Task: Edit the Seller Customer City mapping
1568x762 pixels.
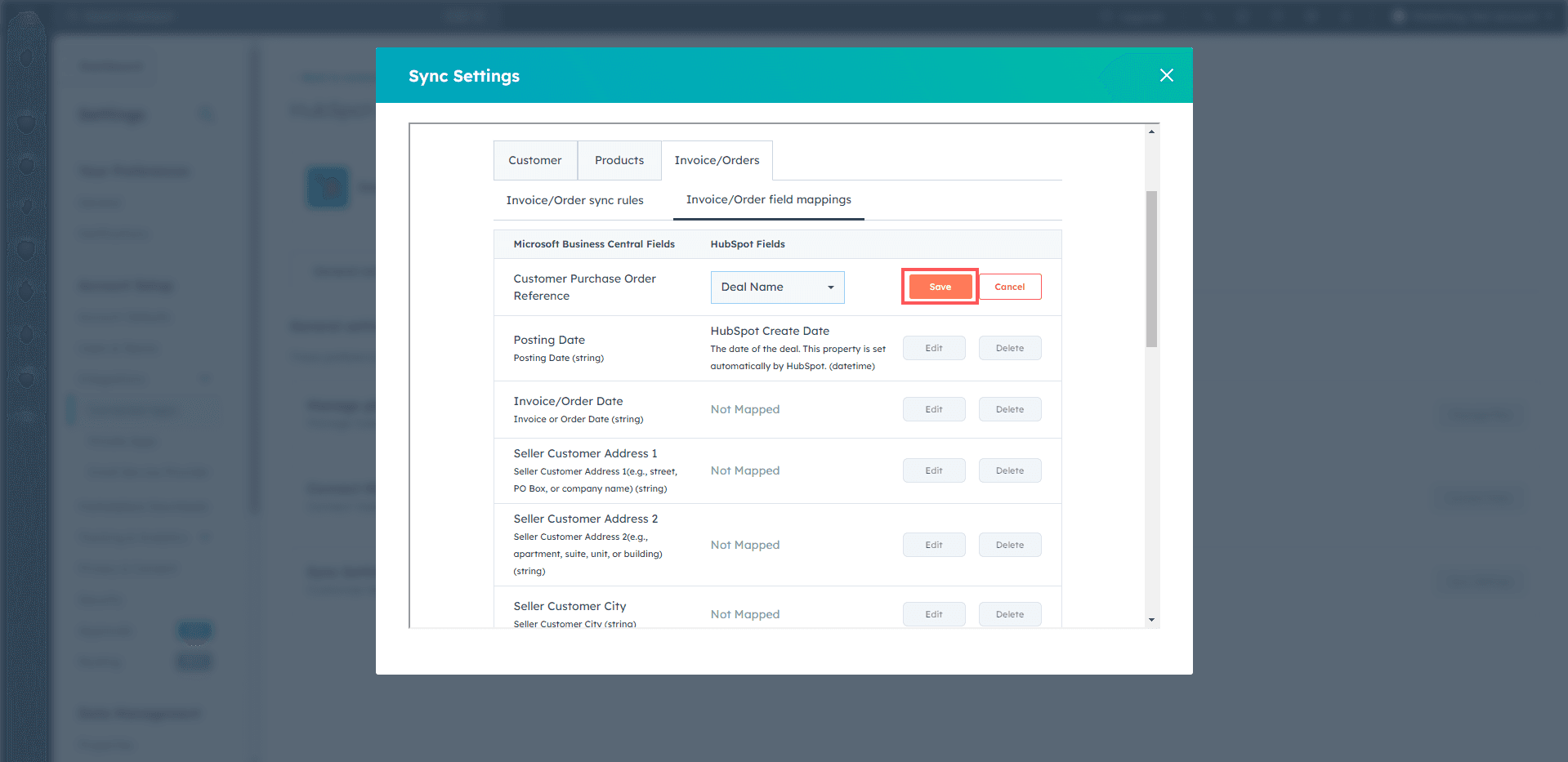Action: pyautogui.click(x=934, y=614)
